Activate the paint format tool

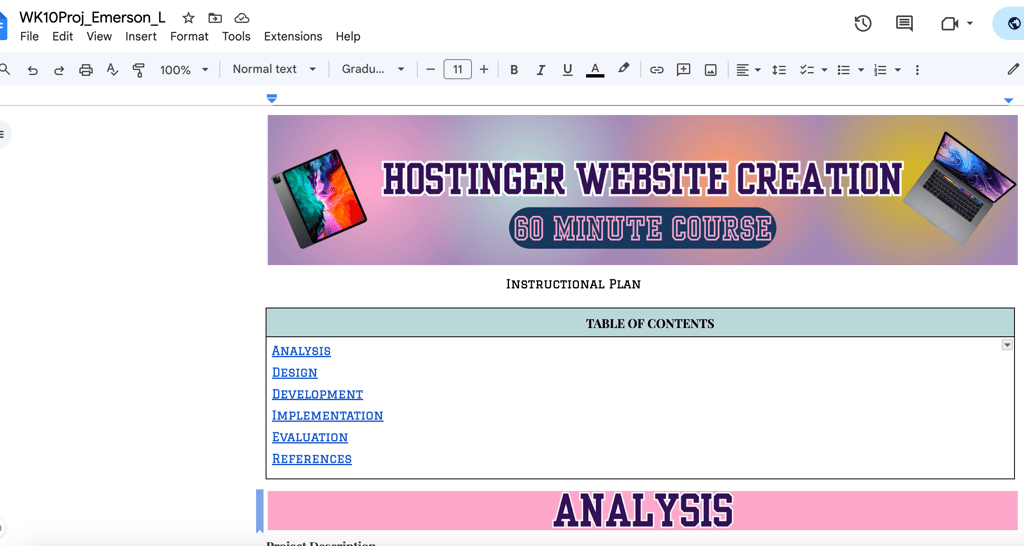coord(138,70)
